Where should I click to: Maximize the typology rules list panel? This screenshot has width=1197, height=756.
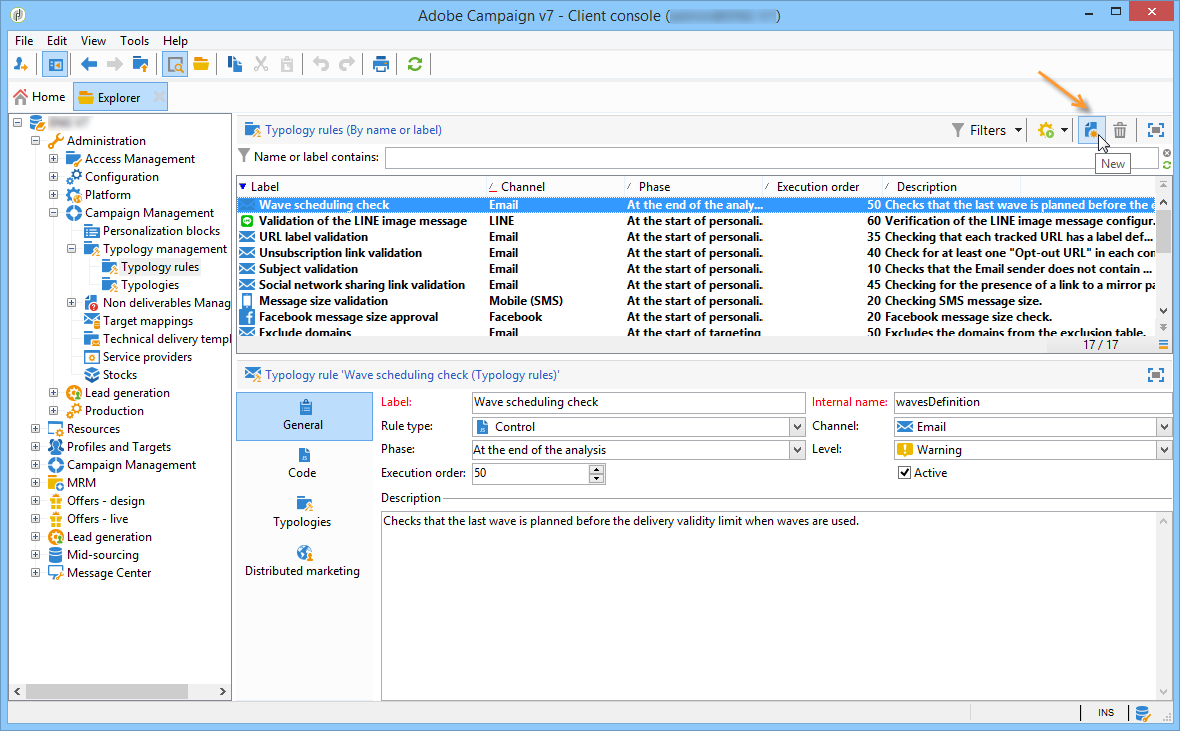tap(1156, 131)
